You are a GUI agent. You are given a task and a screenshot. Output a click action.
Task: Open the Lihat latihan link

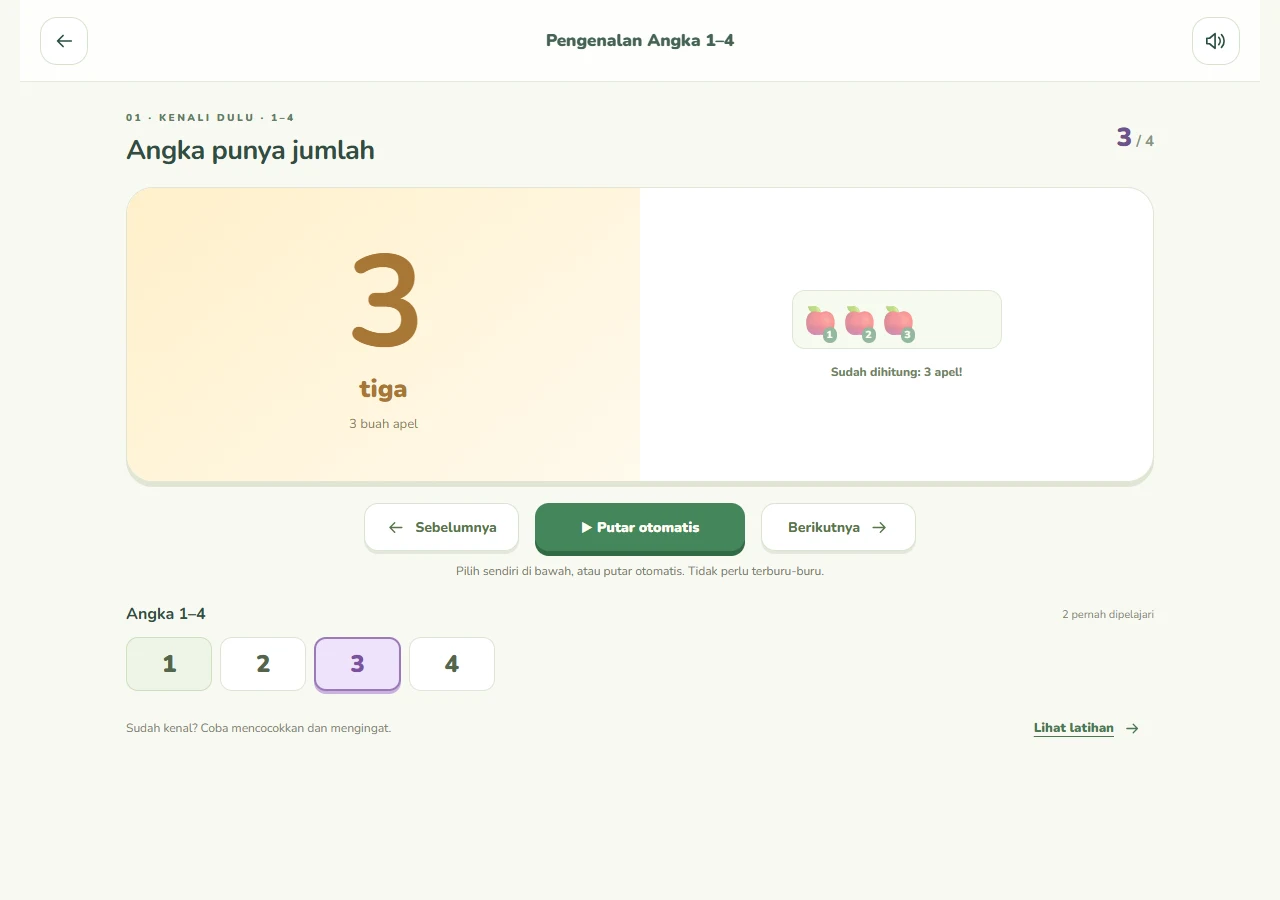pos(1087,728)
